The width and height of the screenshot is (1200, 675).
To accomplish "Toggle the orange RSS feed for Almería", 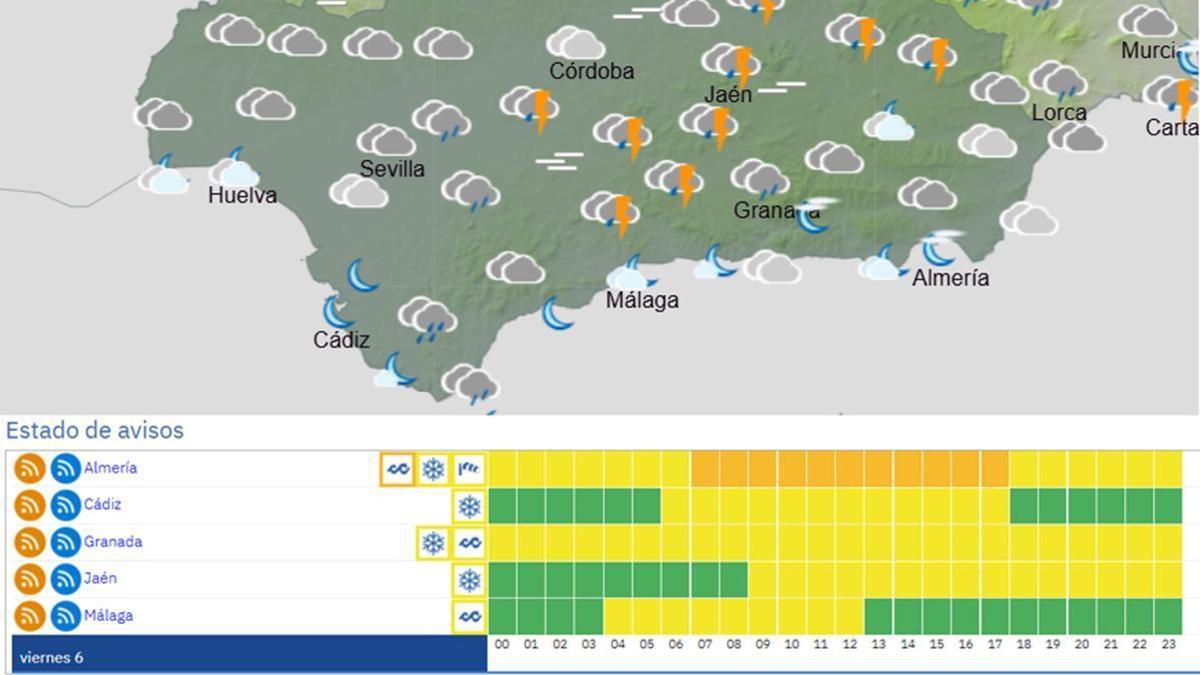I will tap(29, 467).
